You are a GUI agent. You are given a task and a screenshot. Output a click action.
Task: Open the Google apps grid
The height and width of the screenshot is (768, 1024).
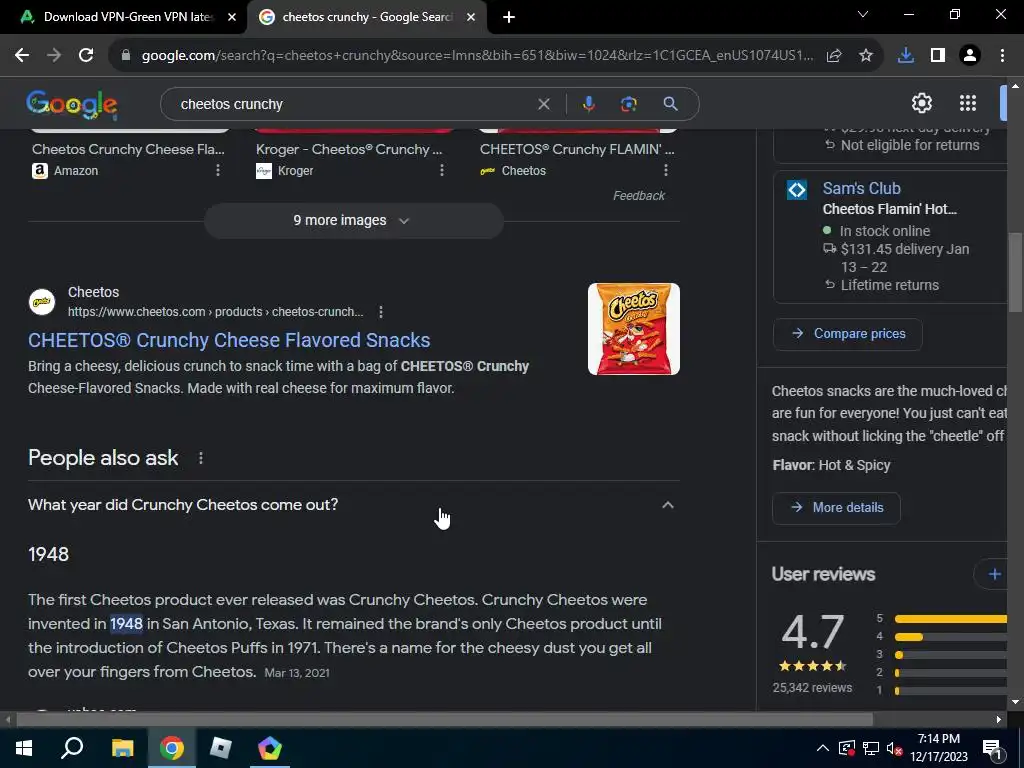(968, 103)
